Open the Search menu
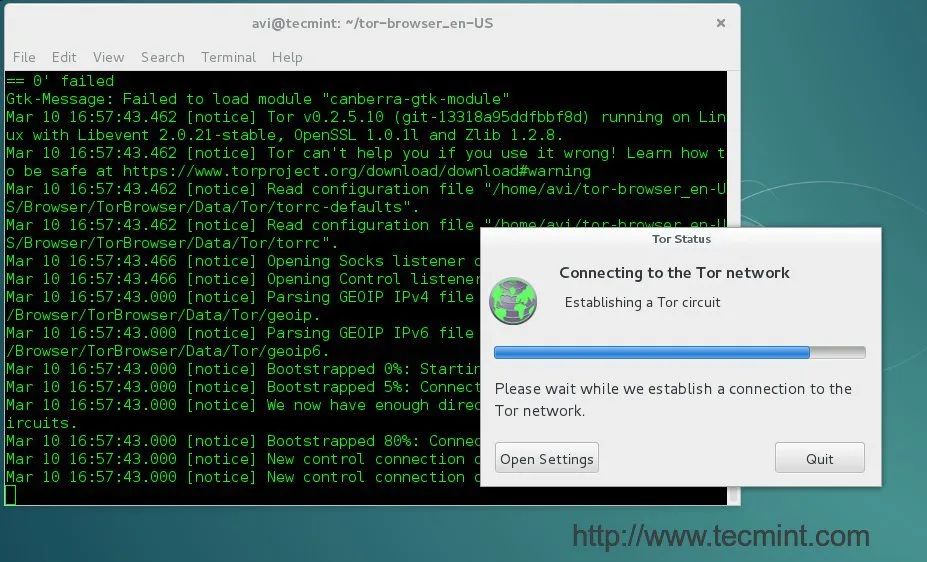The image size is (927, 562). [x=163, y=57]
